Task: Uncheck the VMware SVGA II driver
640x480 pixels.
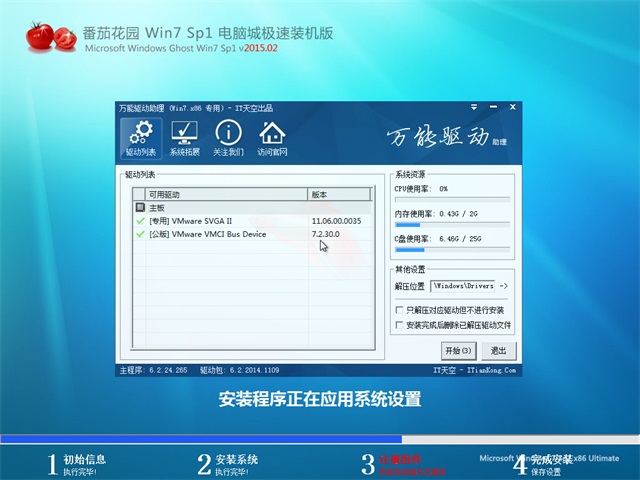Action: click(140, 221)
